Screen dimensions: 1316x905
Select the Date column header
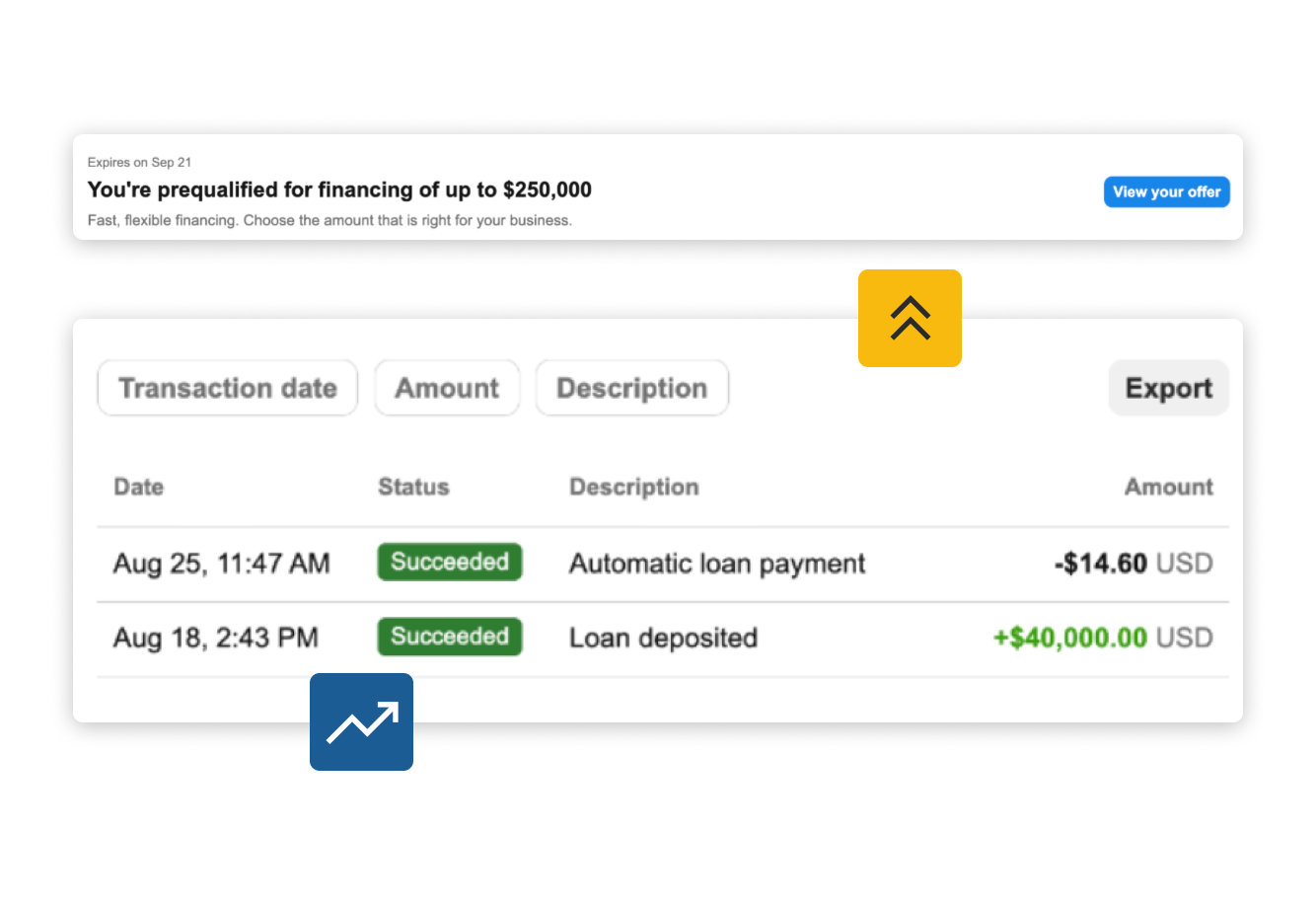pos(139,487)
